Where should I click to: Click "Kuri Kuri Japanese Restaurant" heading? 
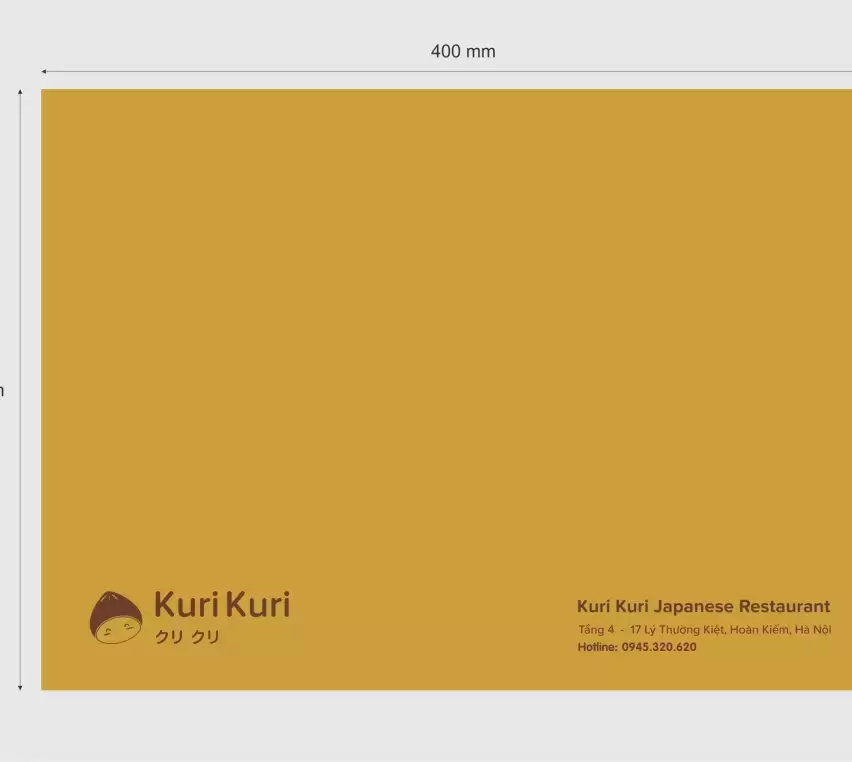coord(704,606)
